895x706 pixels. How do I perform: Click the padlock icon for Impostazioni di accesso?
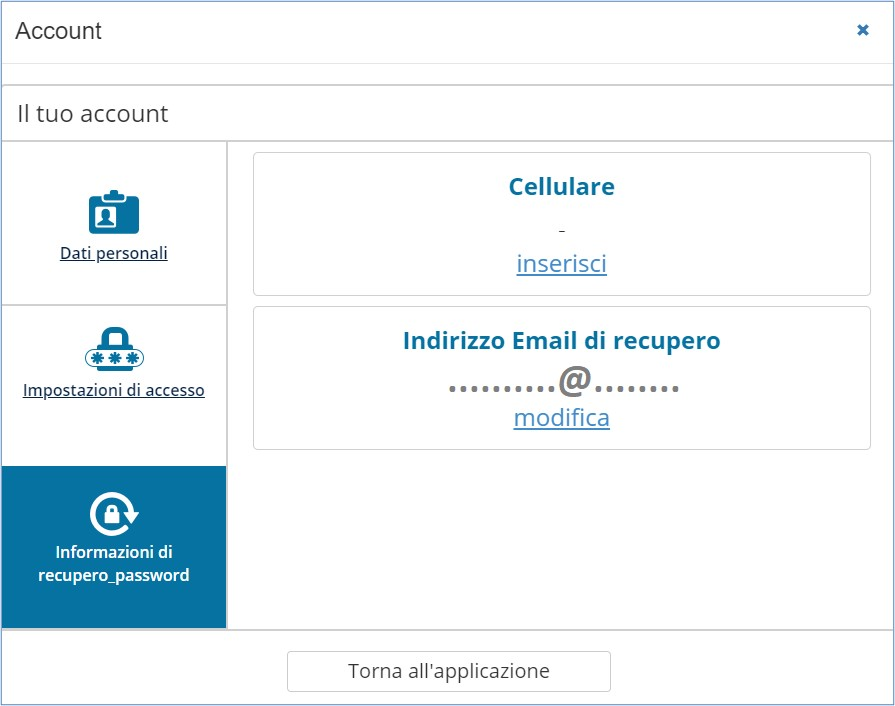click(114, 349)
